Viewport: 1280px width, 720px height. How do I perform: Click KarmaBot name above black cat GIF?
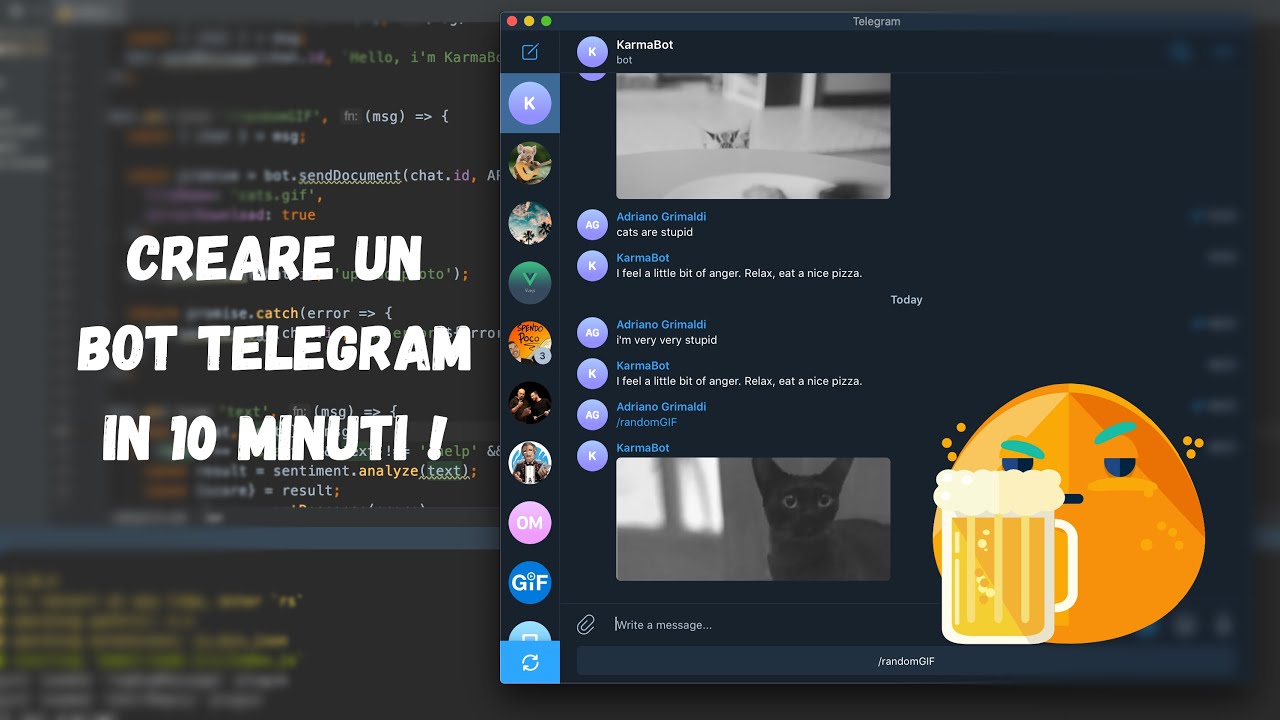643,448
